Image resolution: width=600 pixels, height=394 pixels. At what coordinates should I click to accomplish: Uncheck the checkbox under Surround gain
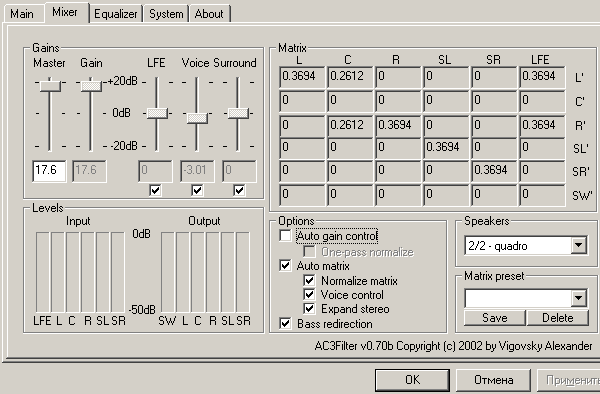tap(239, 190)
